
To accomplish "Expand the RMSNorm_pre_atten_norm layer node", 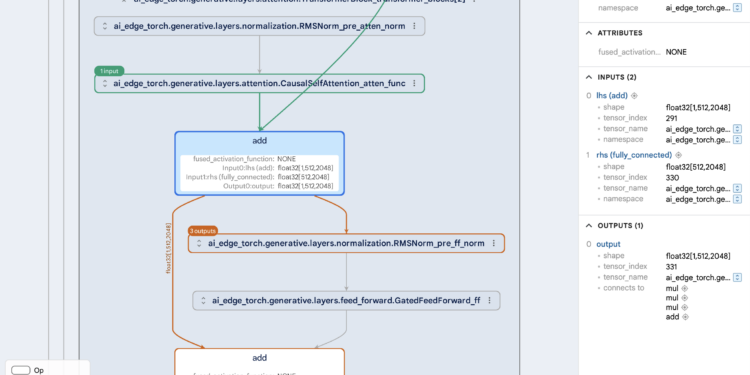I will point(105,26).
